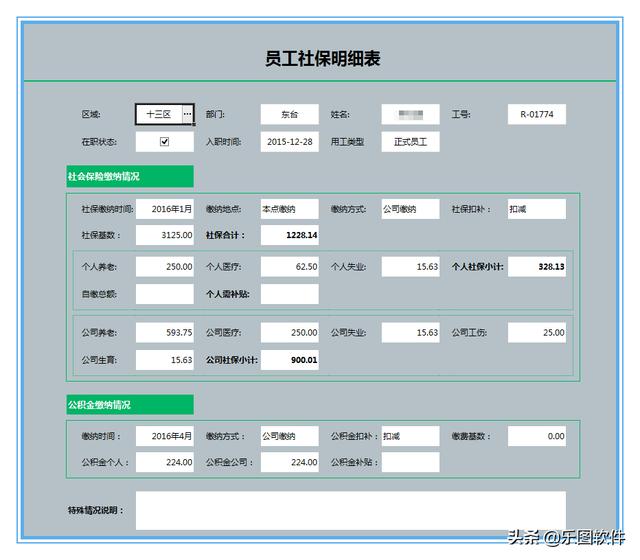640x560 pixels.
Task: Click the 缴费基数 field showing 0.00
Action: coord(536,436)
